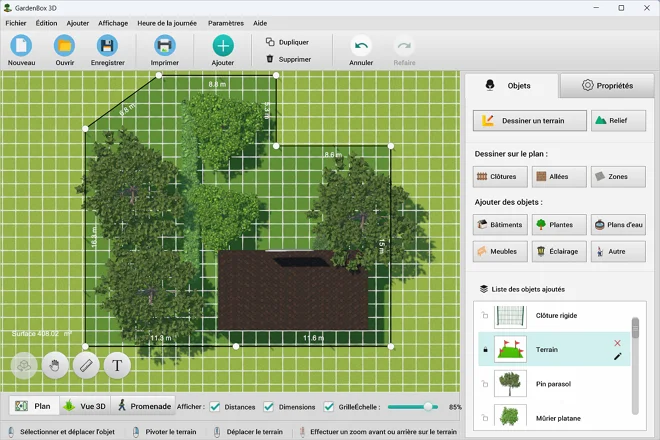Select the hand pan tool
This screenshot has height=440, width=660.
[54, 365]
